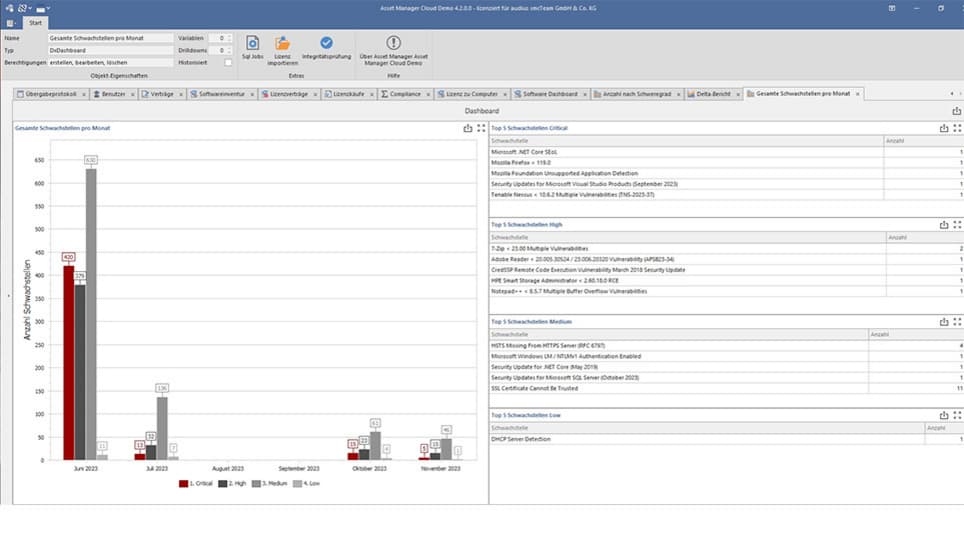
Task: Click the first quick access icon in title bar
Action: 9,8
